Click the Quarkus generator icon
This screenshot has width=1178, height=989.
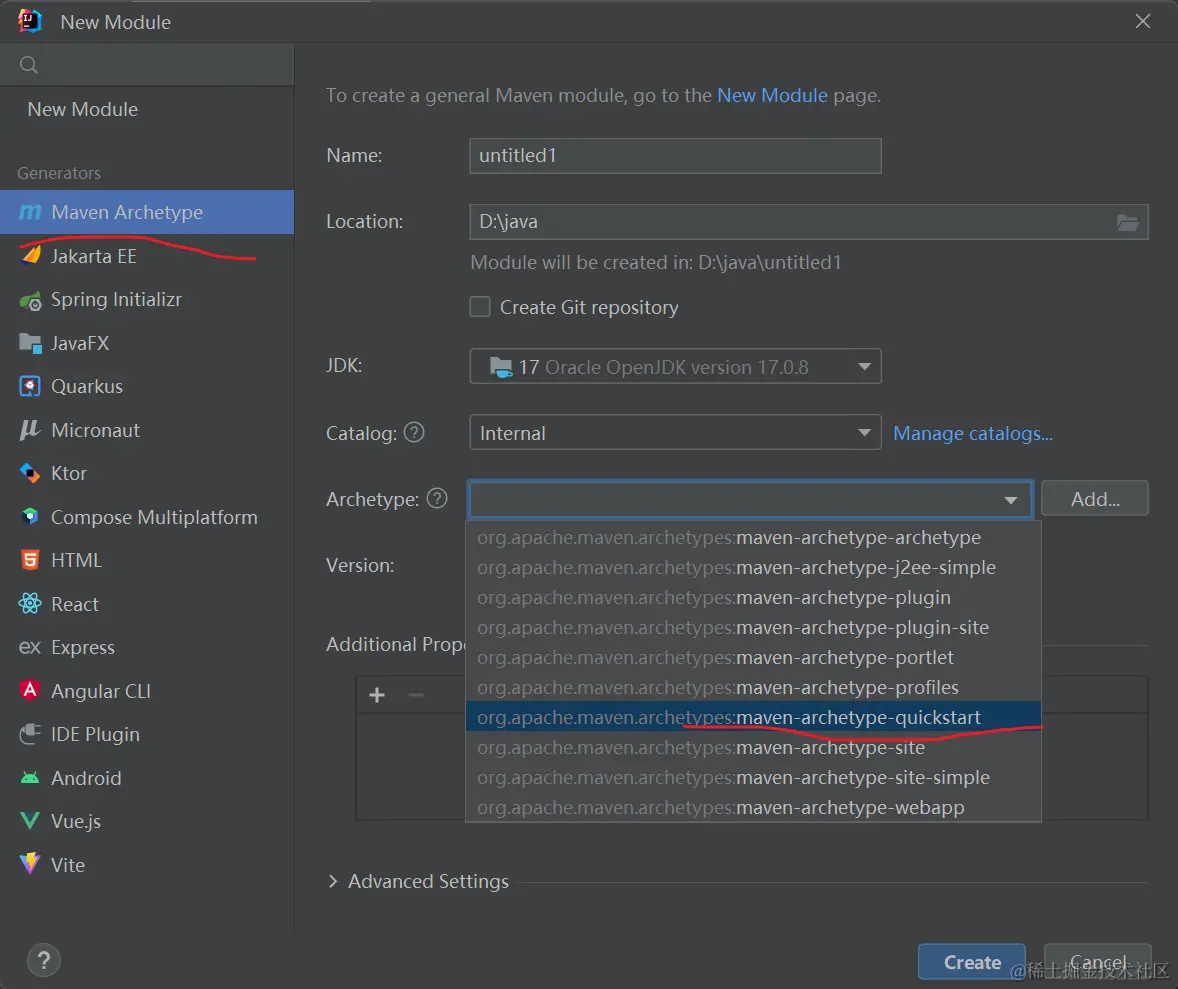click(31, 387)
